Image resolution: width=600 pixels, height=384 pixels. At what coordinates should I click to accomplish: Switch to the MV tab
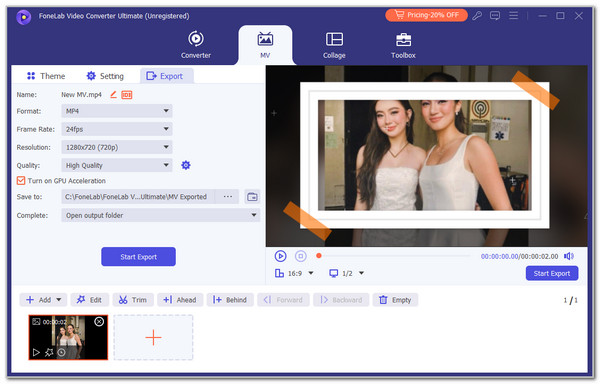tap(265, 45)
